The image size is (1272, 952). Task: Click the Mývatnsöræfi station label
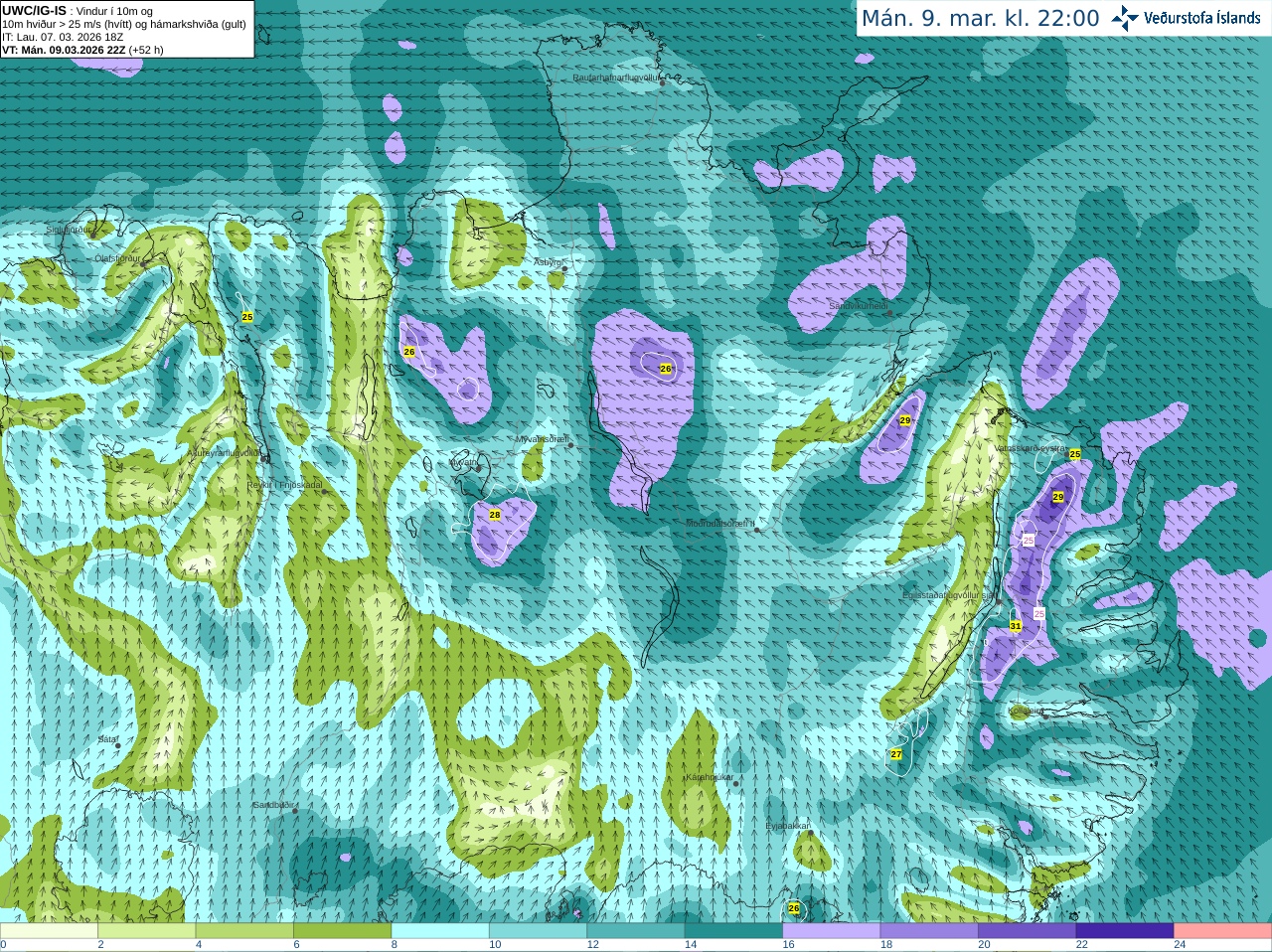pyautogui.click(x=542, y=438)
